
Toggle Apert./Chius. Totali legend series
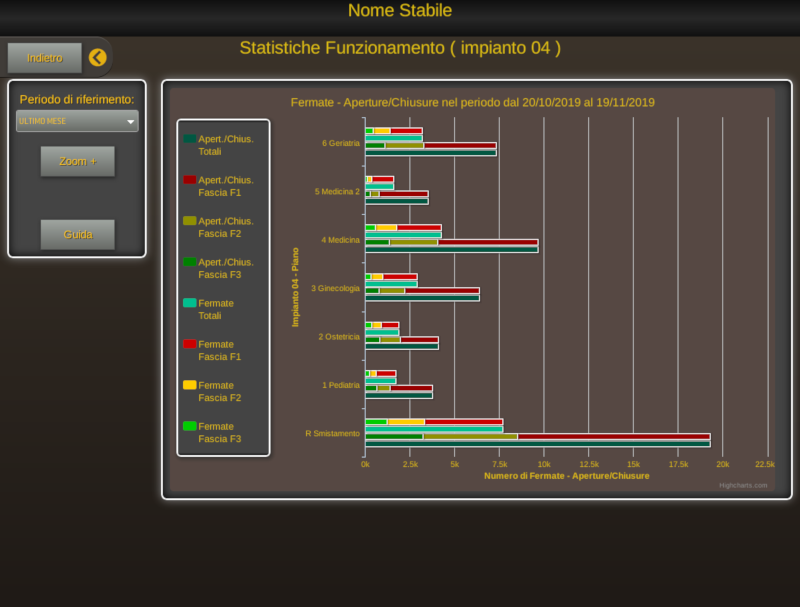coord(218,145)
